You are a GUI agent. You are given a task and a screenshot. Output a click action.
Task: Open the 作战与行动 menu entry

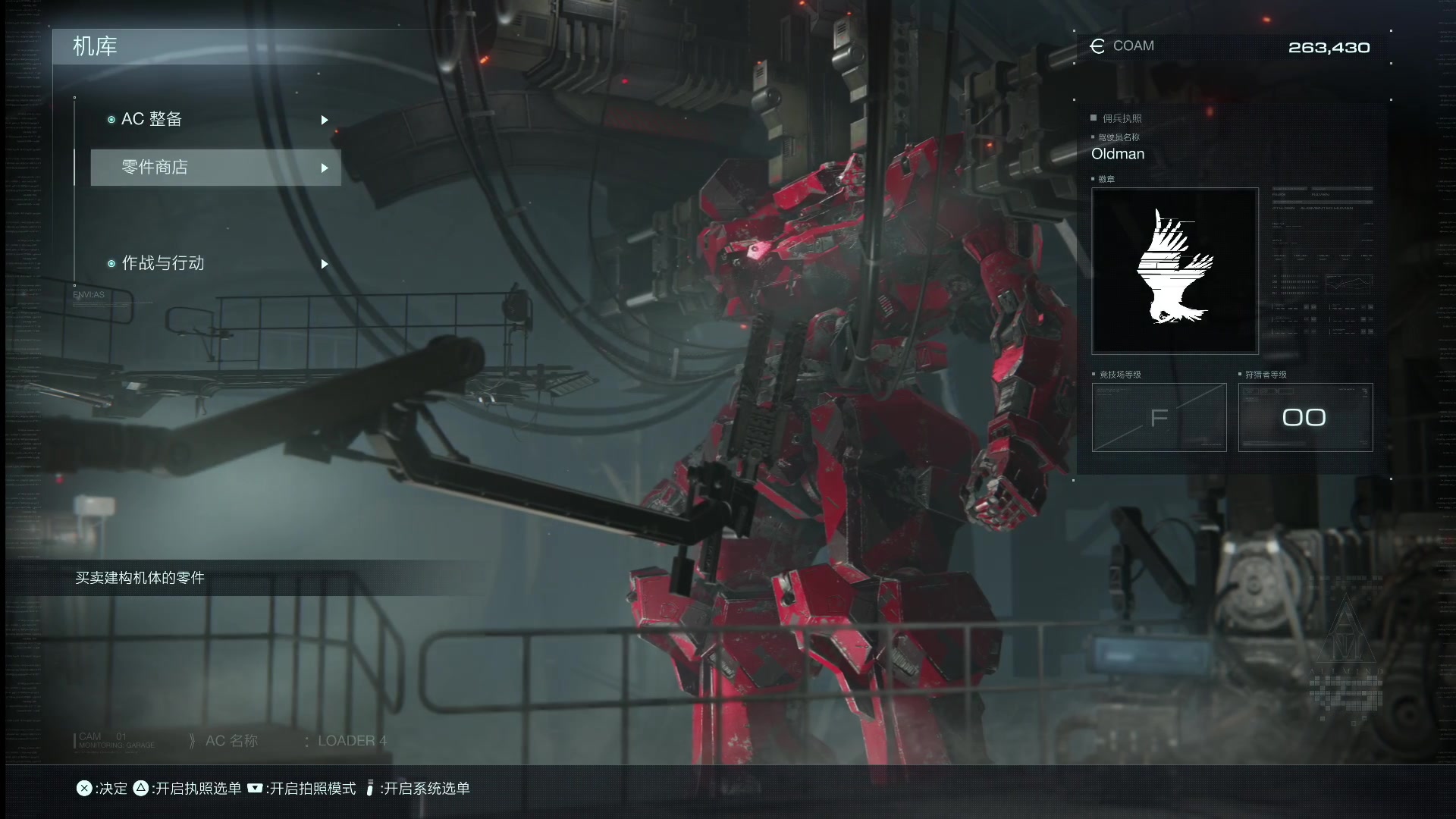(x=163, y=264)
